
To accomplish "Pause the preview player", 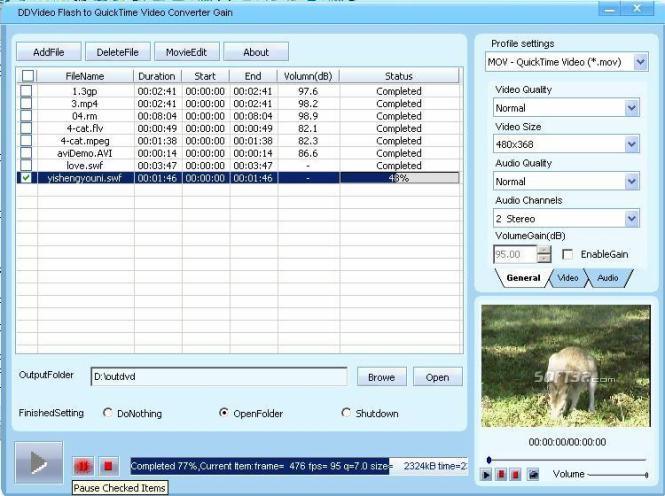I will [501, 475].
